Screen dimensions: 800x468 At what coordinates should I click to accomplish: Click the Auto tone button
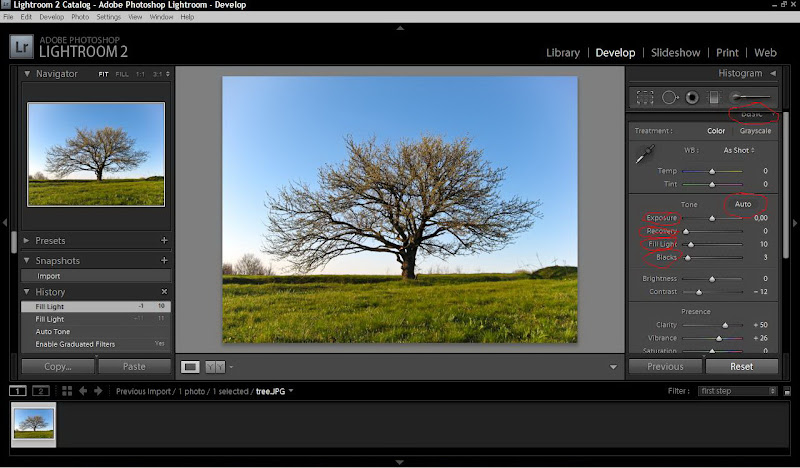click(743, 204)
